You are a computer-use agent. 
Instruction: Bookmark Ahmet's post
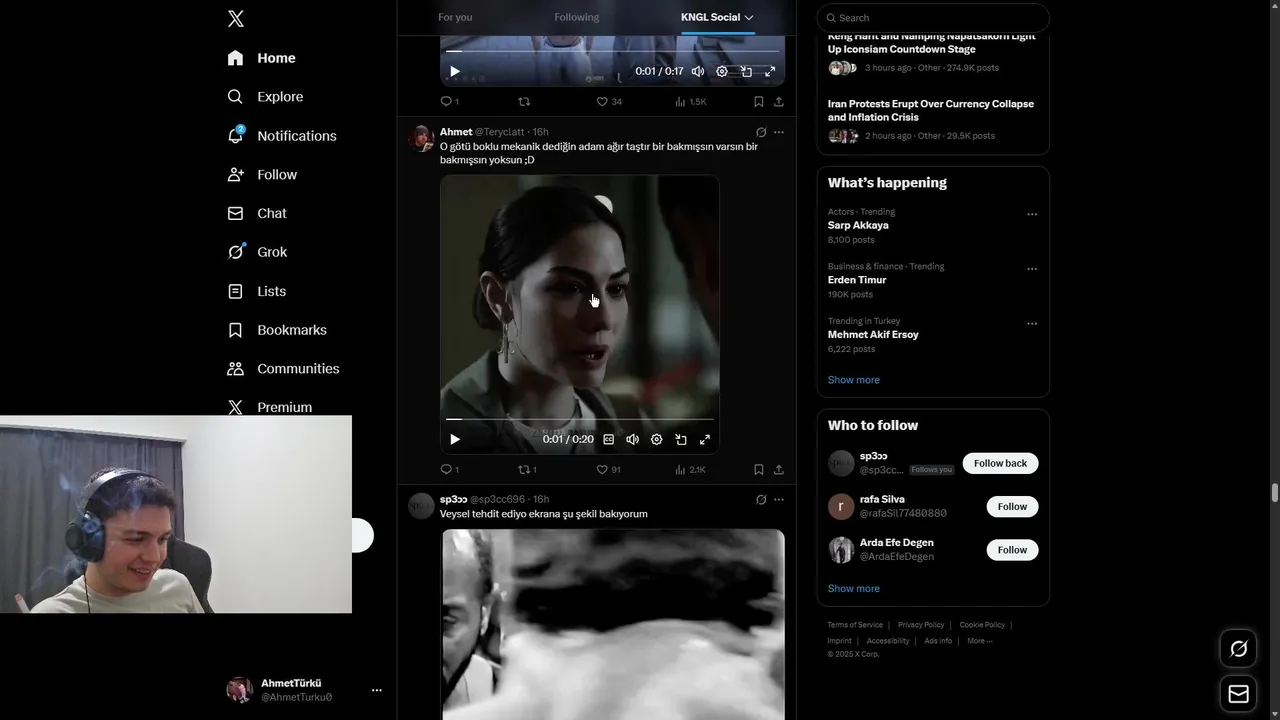tap(758, 470)
